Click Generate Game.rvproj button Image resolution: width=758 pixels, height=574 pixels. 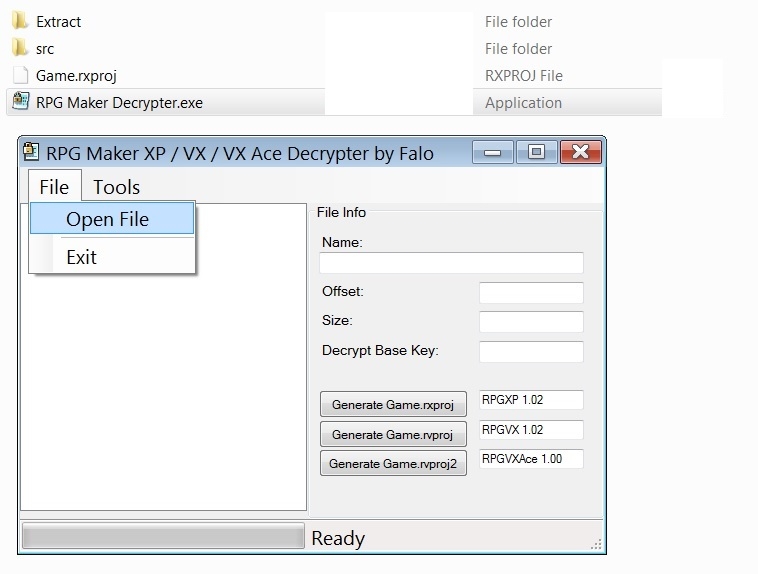(x=393, y=434)
